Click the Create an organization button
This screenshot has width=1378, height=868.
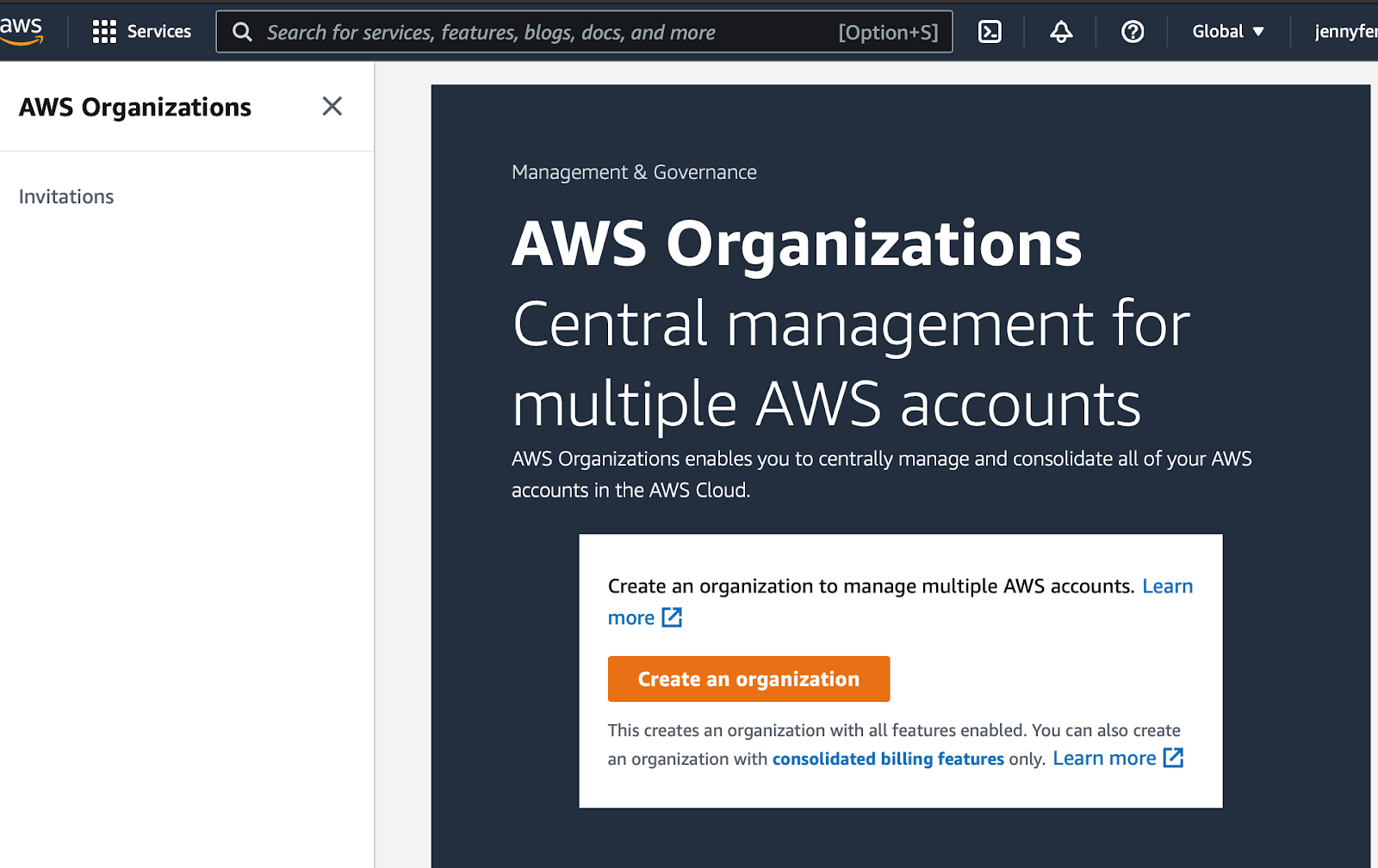tap(748, 679)
